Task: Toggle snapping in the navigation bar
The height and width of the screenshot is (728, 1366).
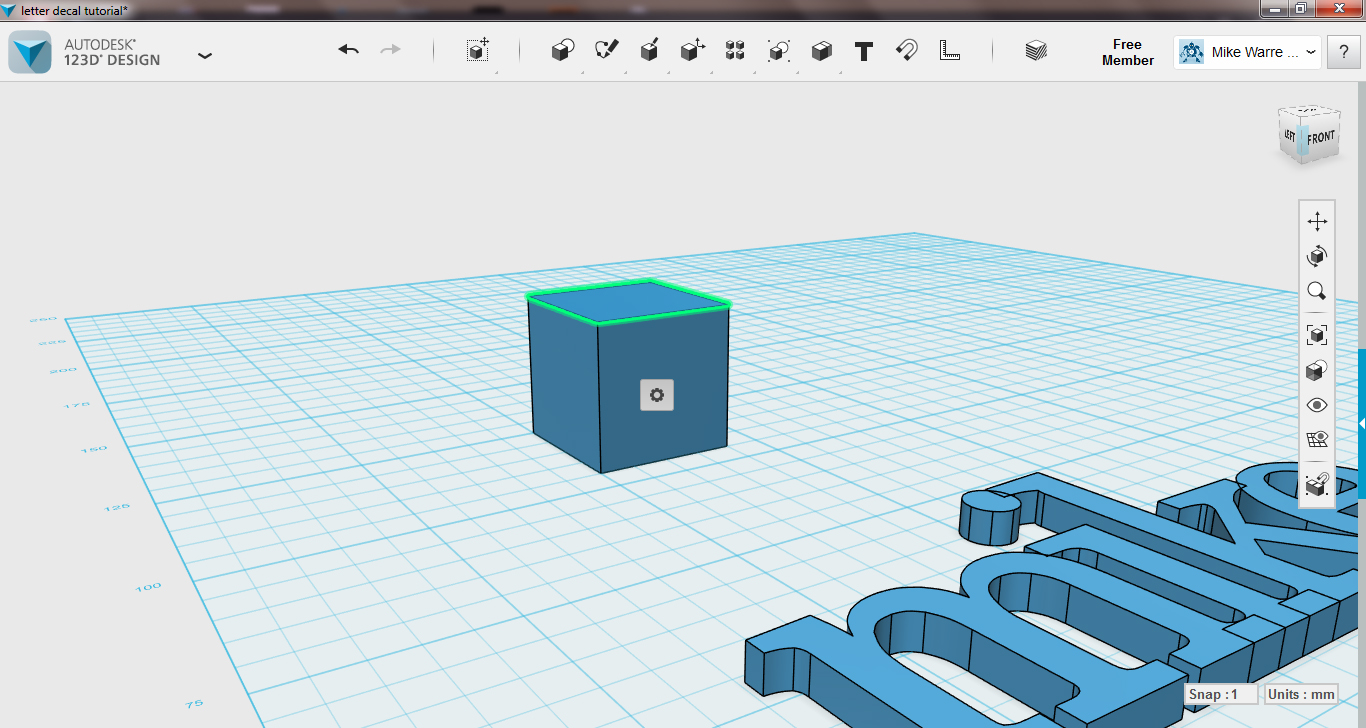Action: coord(1317,484)
